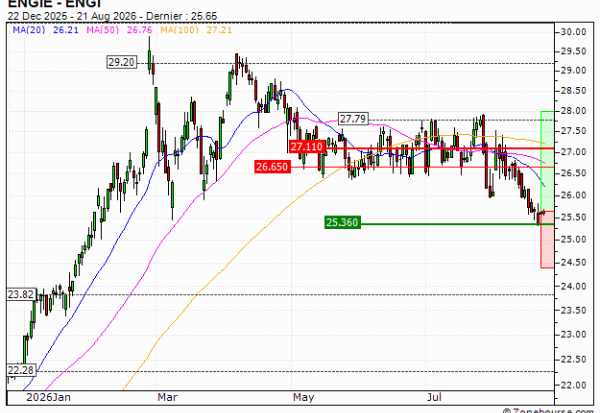Click the MA(100) value 27.21
Screen dimensions: 600x413
[x=219, y=30]
